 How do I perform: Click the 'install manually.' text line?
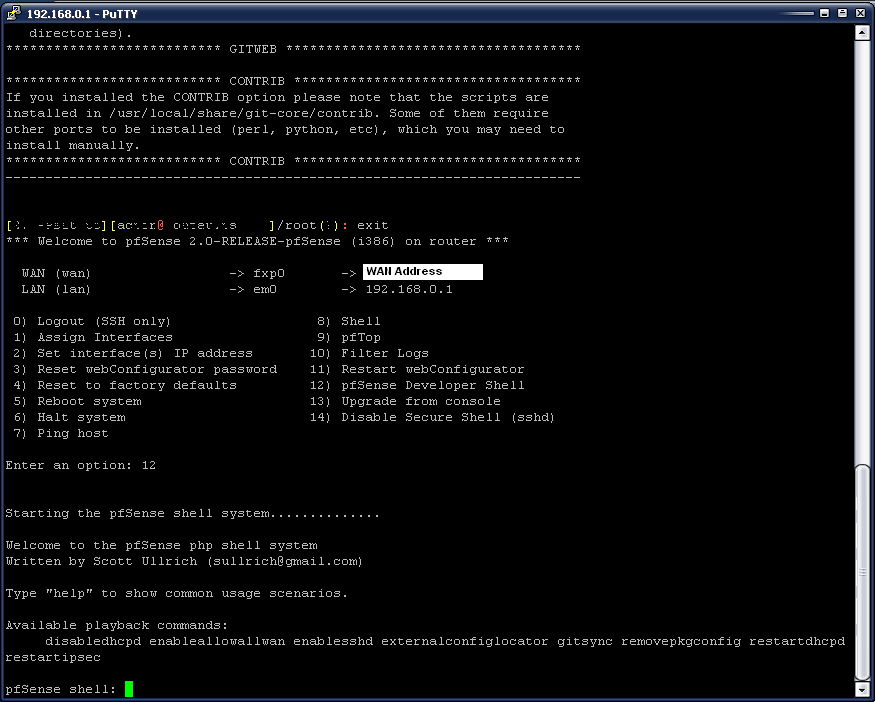click(73, 146)
